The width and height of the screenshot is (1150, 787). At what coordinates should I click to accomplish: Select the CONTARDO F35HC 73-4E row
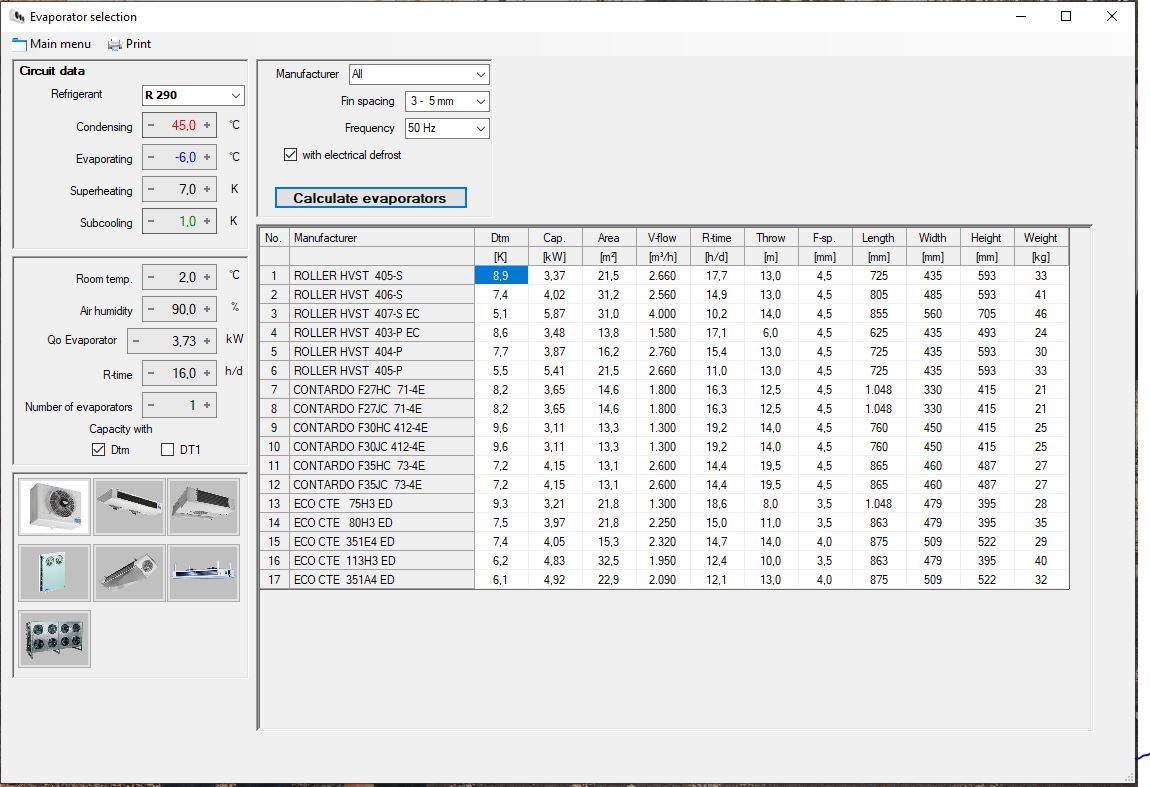pos(359,466)
